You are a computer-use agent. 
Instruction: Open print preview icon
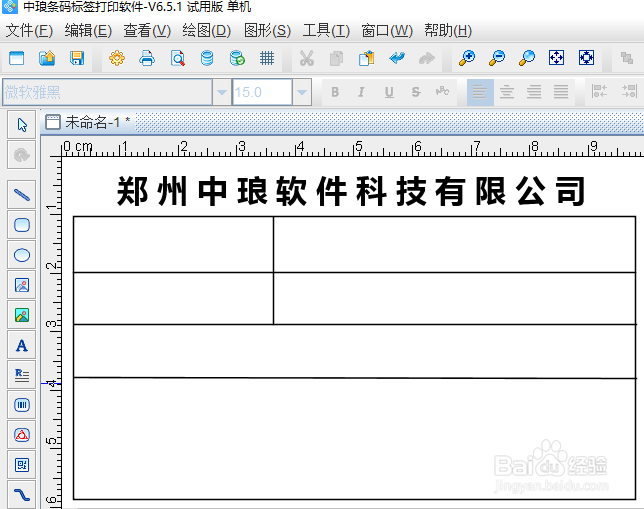(x=177, y=58)
